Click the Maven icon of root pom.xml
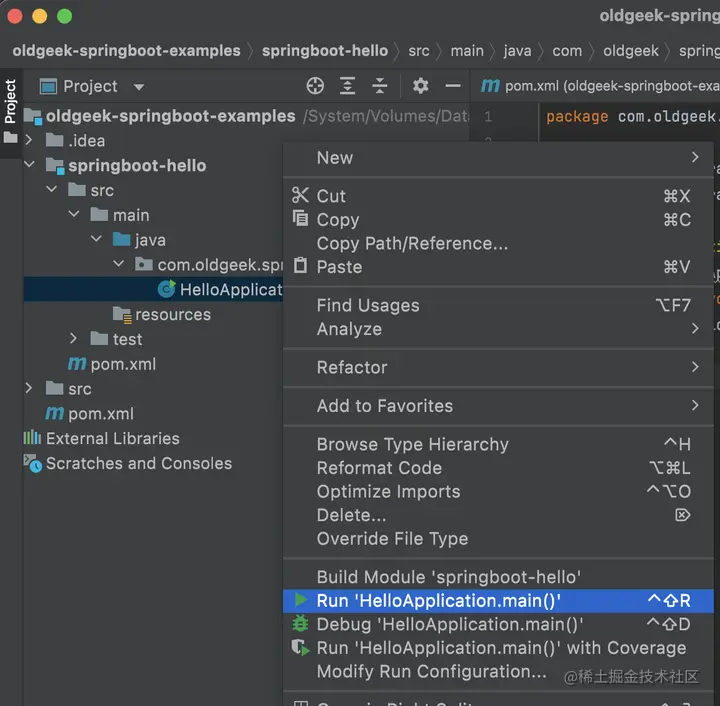This screenshot has width=720, height=706. [54, 413]
